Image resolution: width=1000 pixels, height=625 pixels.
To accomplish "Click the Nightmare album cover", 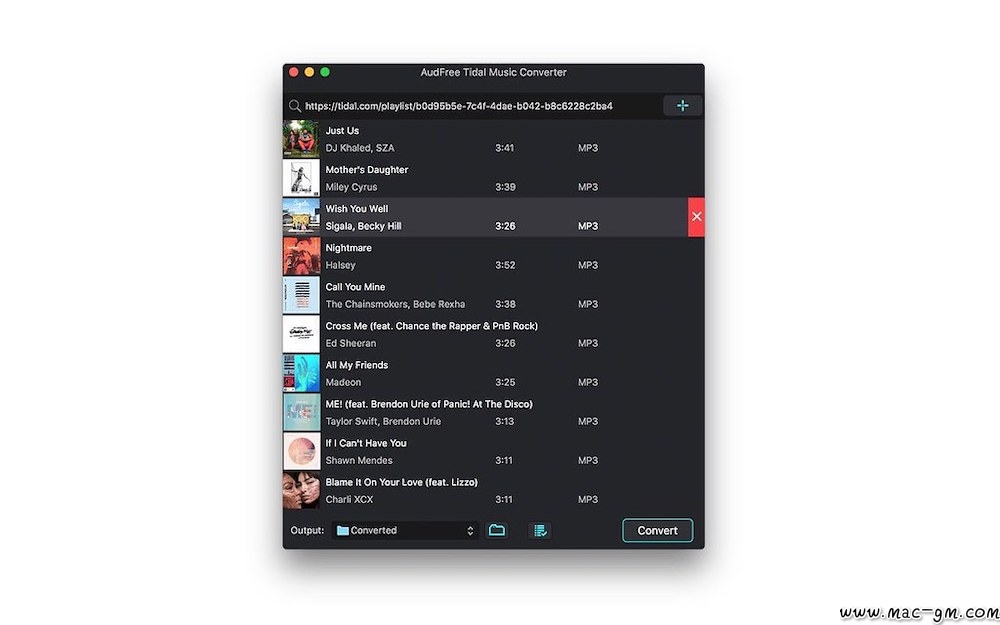I will (x=301, y=256).
